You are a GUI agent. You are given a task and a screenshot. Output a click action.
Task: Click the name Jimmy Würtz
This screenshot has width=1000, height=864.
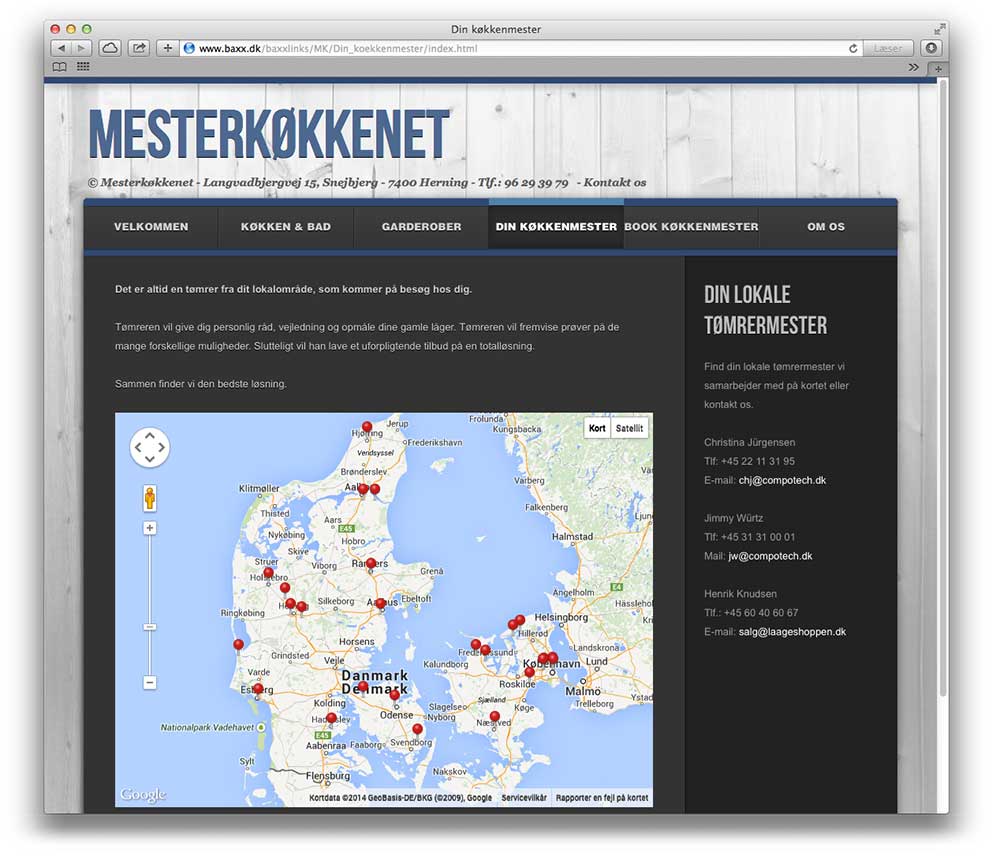(733, 518)
